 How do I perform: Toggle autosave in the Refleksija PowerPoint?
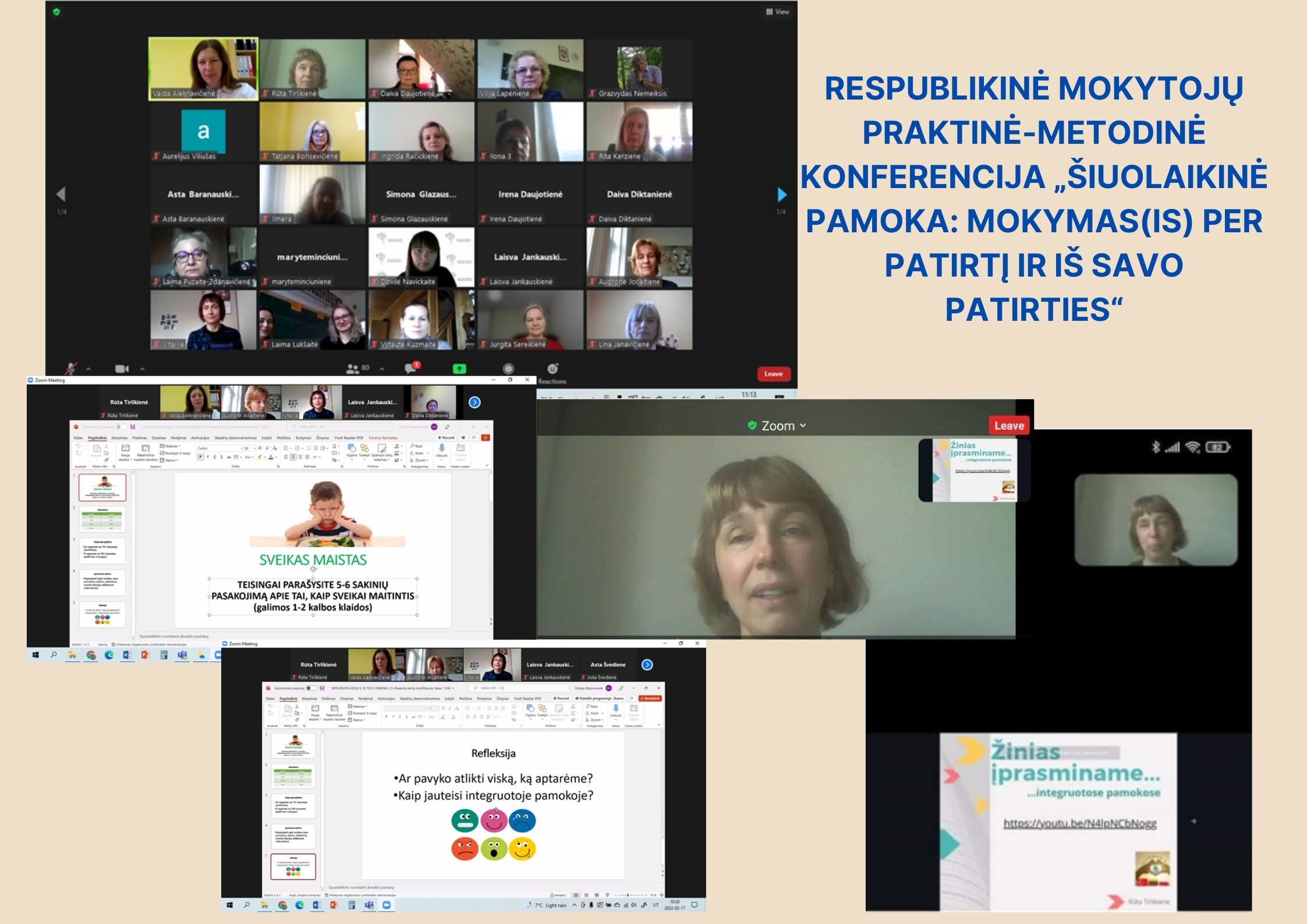(x=312, y=688)
